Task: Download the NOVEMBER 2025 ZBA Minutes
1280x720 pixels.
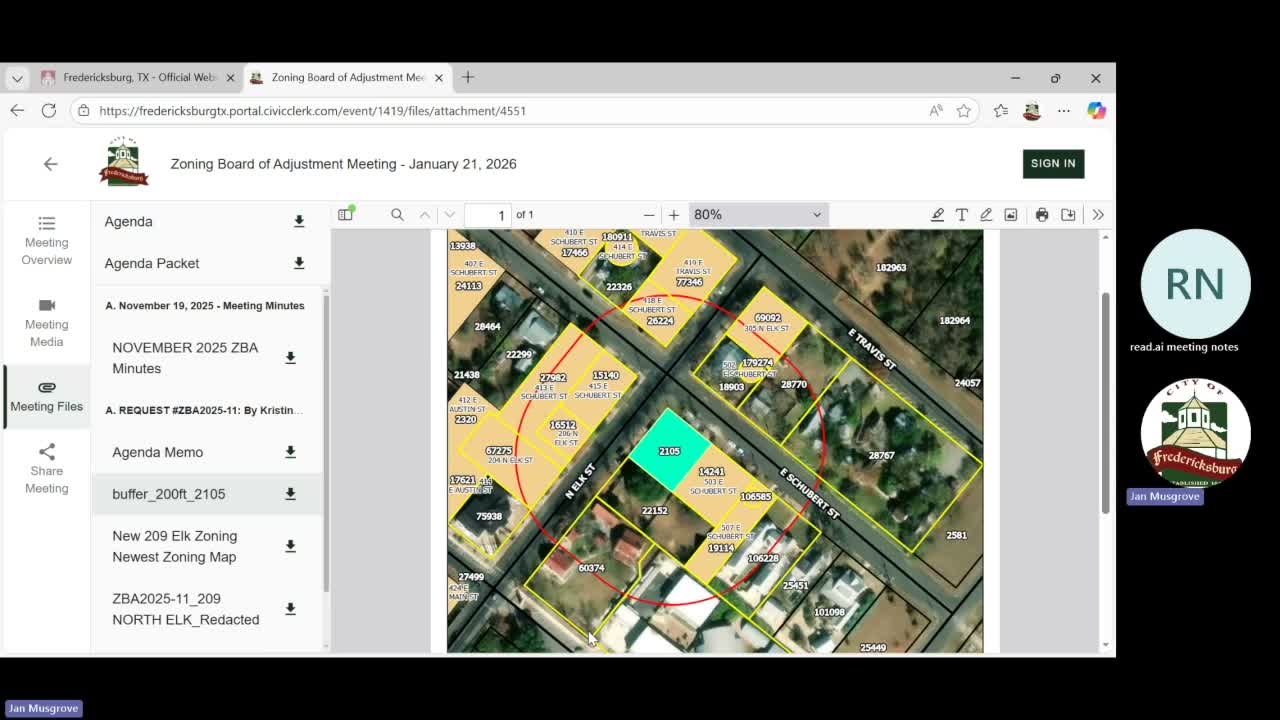Action: 290,358
